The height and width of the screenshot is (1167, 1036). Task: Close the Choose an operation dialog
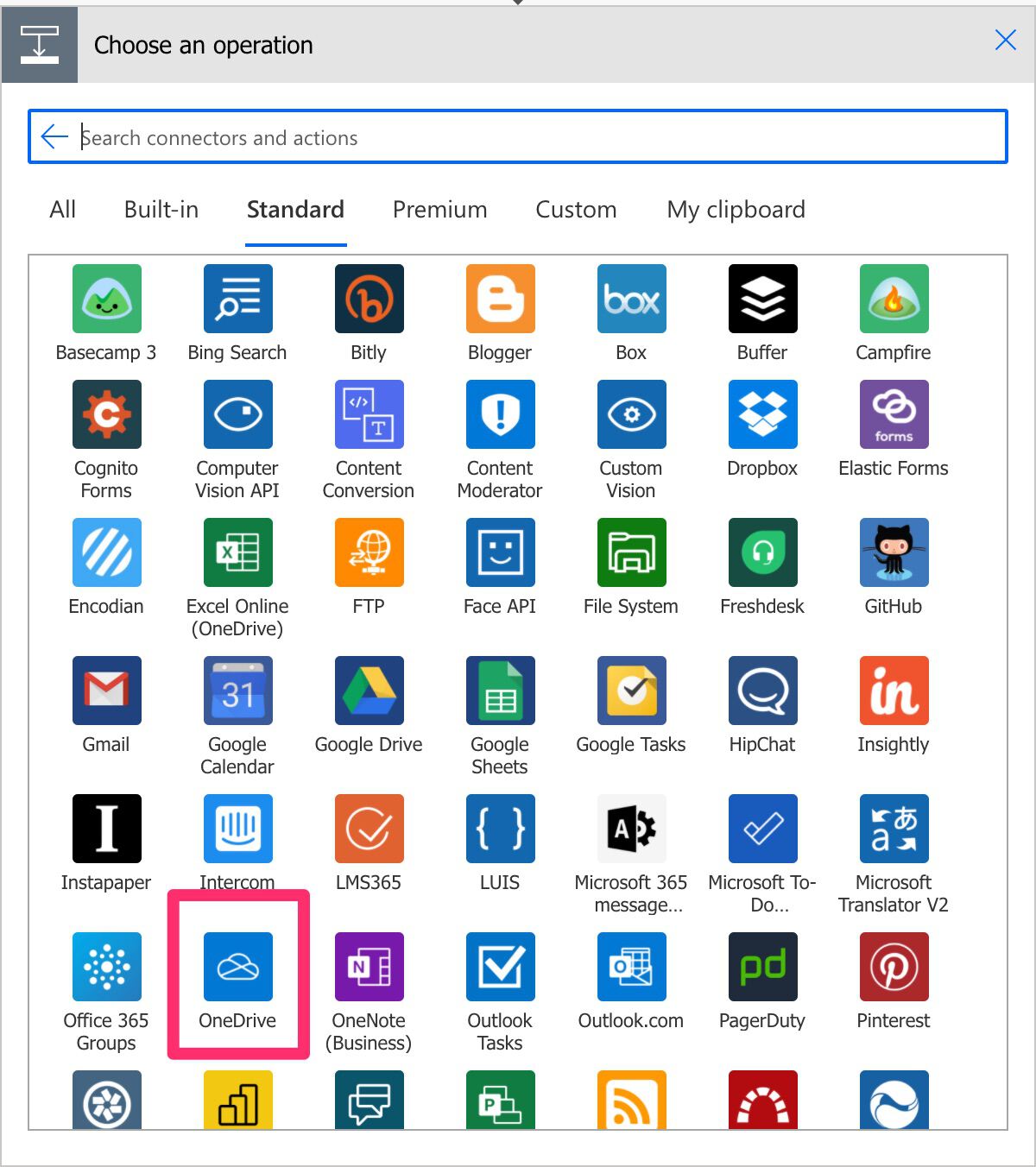coord(1005,41)
